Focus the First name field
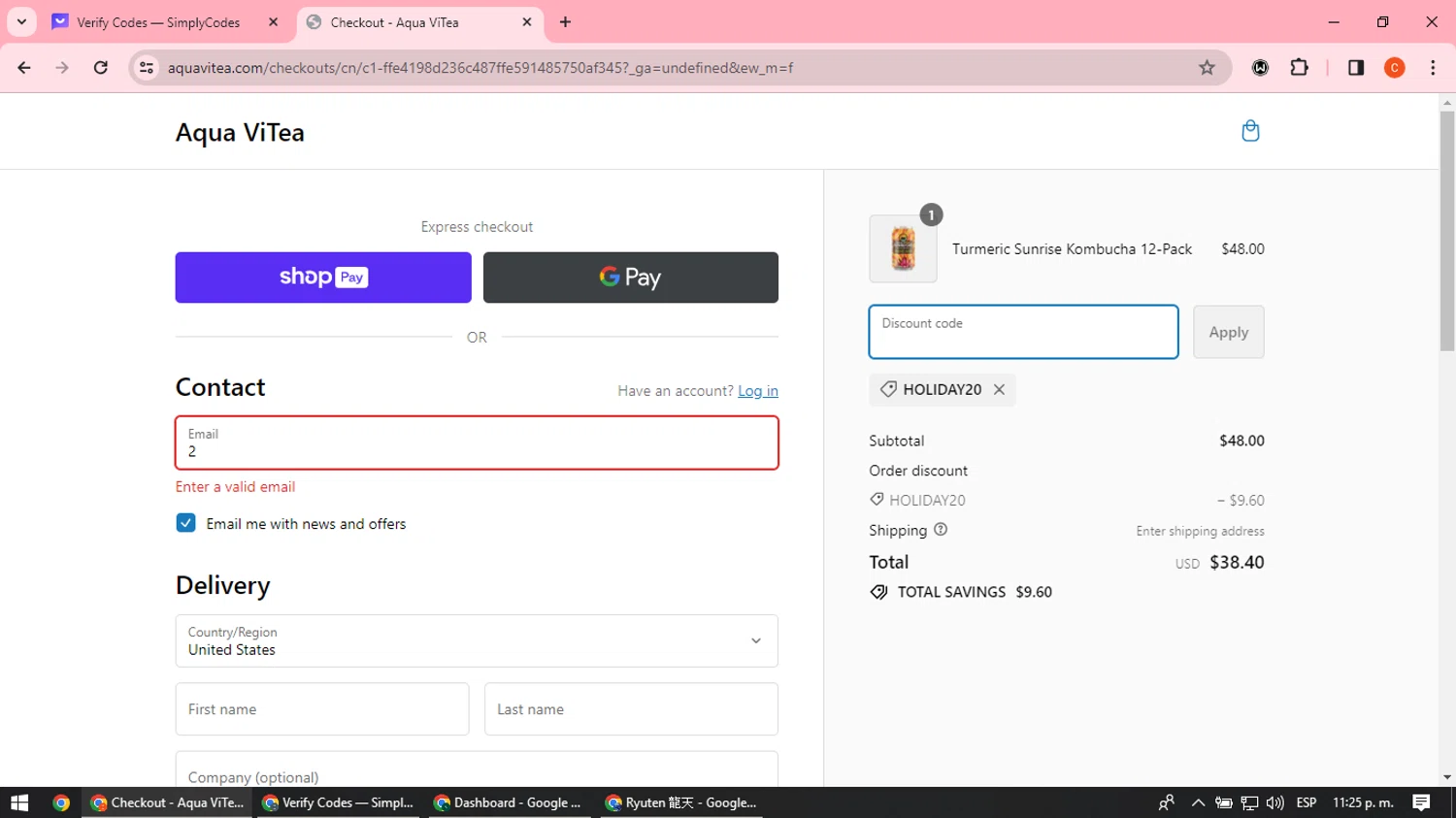Screen dimensions: 1456x818 (322, 709)
